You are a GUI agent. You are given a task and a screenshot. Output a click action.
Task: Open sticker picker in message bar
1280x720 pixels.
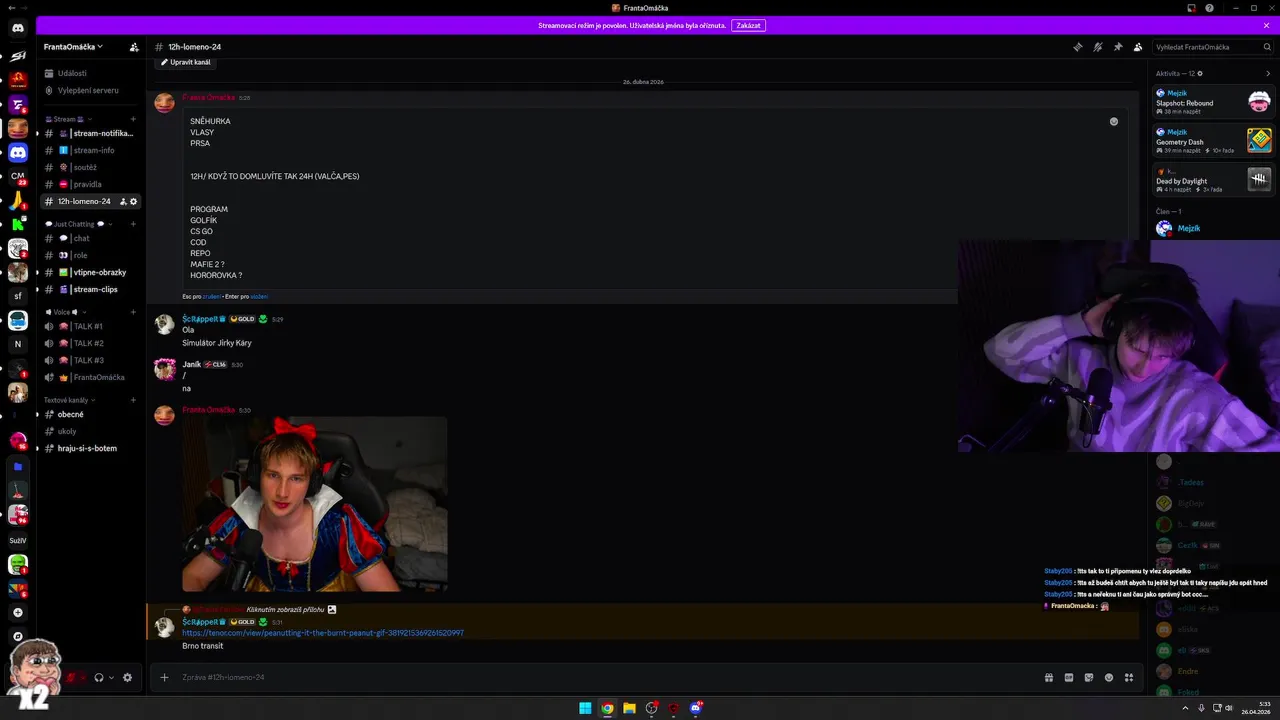point(1089,677)
